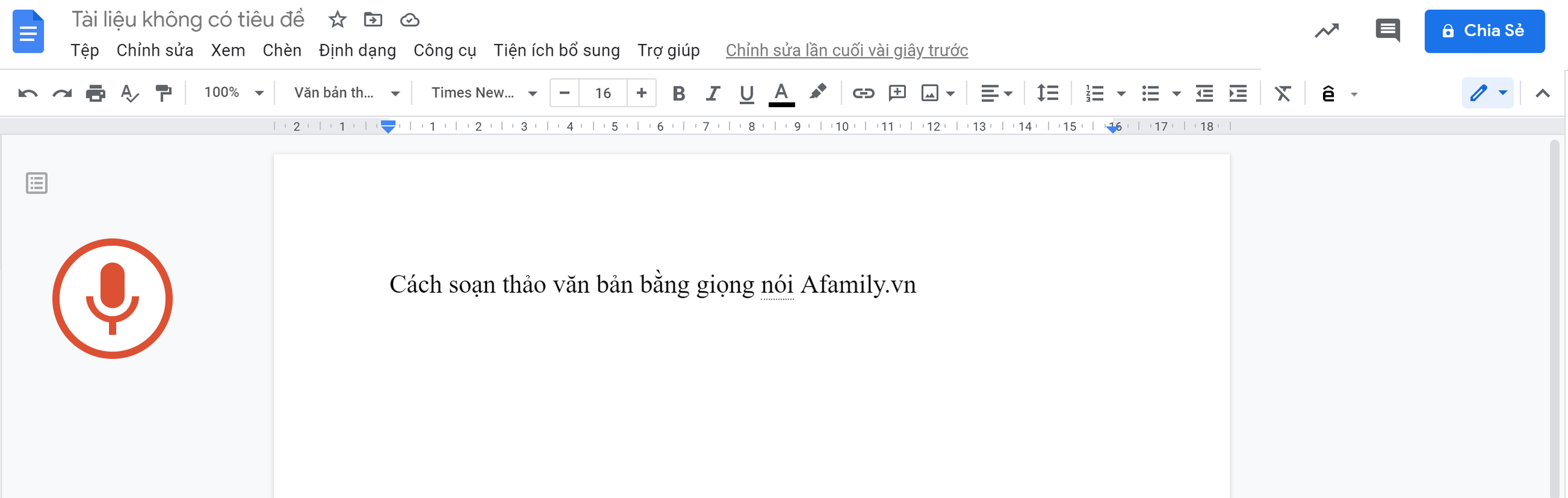Click the add comment icon in toolbar
The height and width of the screenshot is (498, 1568).
tap(897, 93)
